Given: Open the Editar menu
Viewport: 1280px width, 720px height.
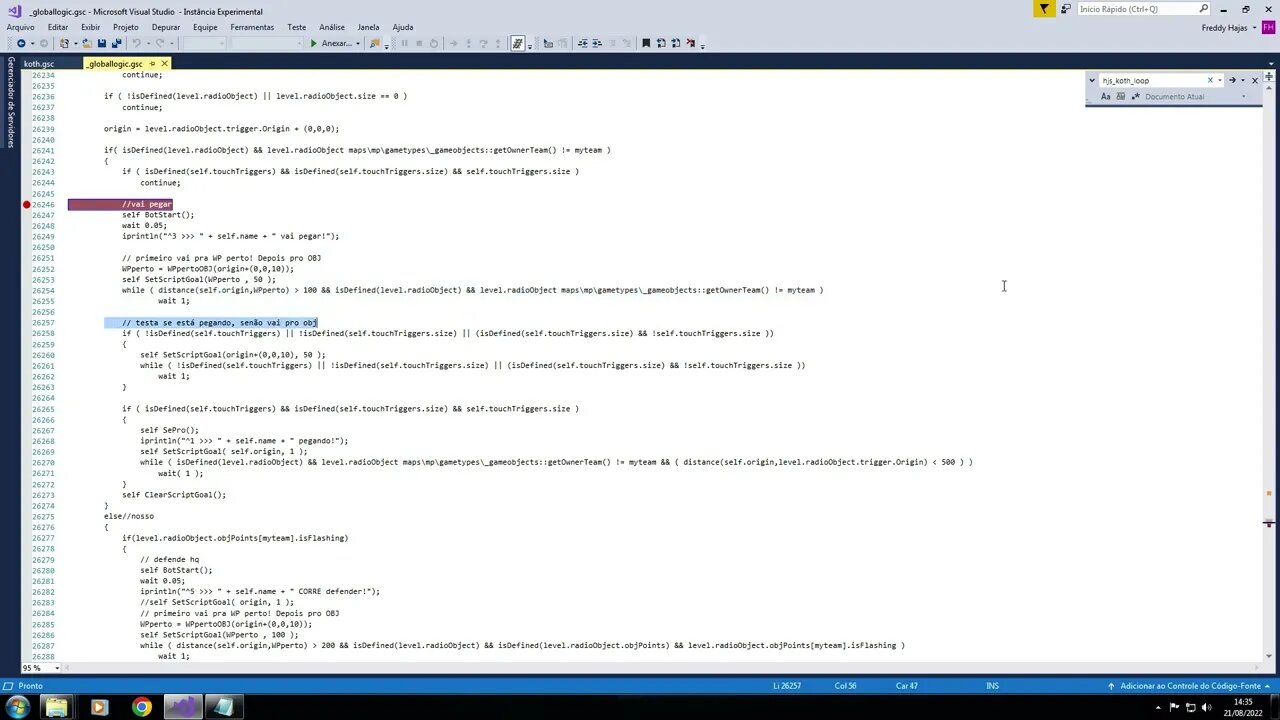Looking at the screenshot, I should [x=58, y=27].
